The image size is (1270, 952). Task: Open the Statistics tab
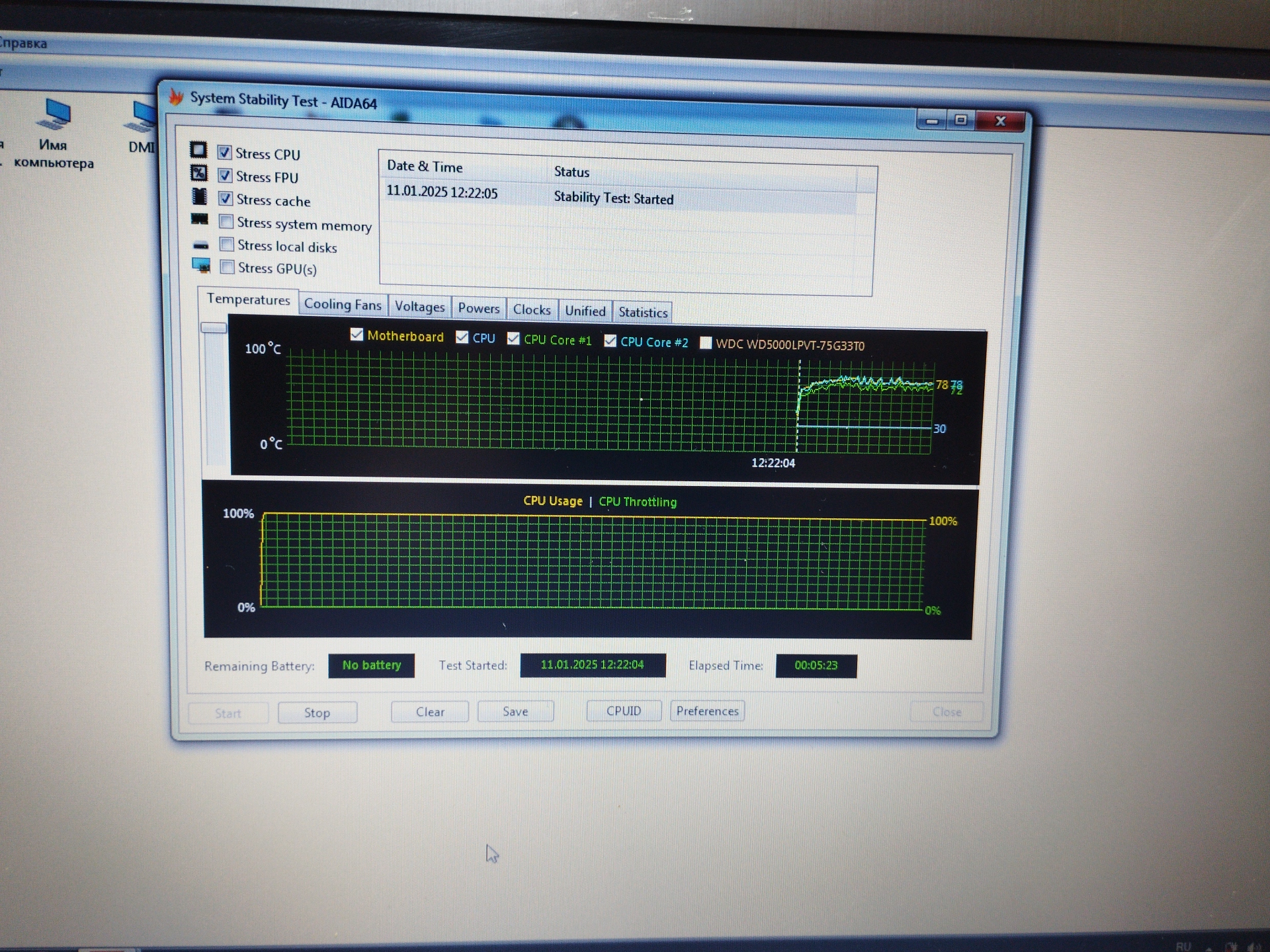click(x=642, y=313)
